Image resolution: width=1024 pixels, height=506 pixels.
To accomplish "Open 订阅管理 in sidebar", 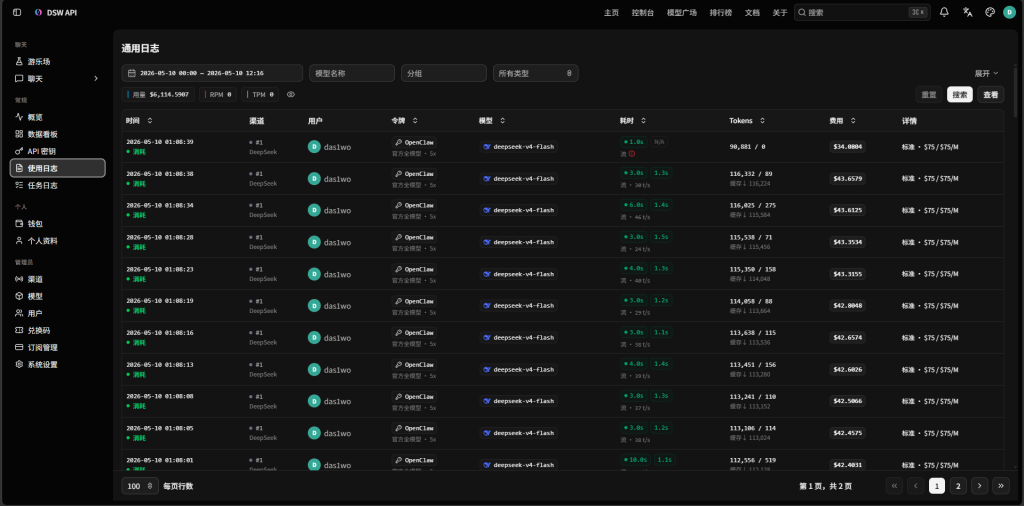I will (x=57, y=347).
